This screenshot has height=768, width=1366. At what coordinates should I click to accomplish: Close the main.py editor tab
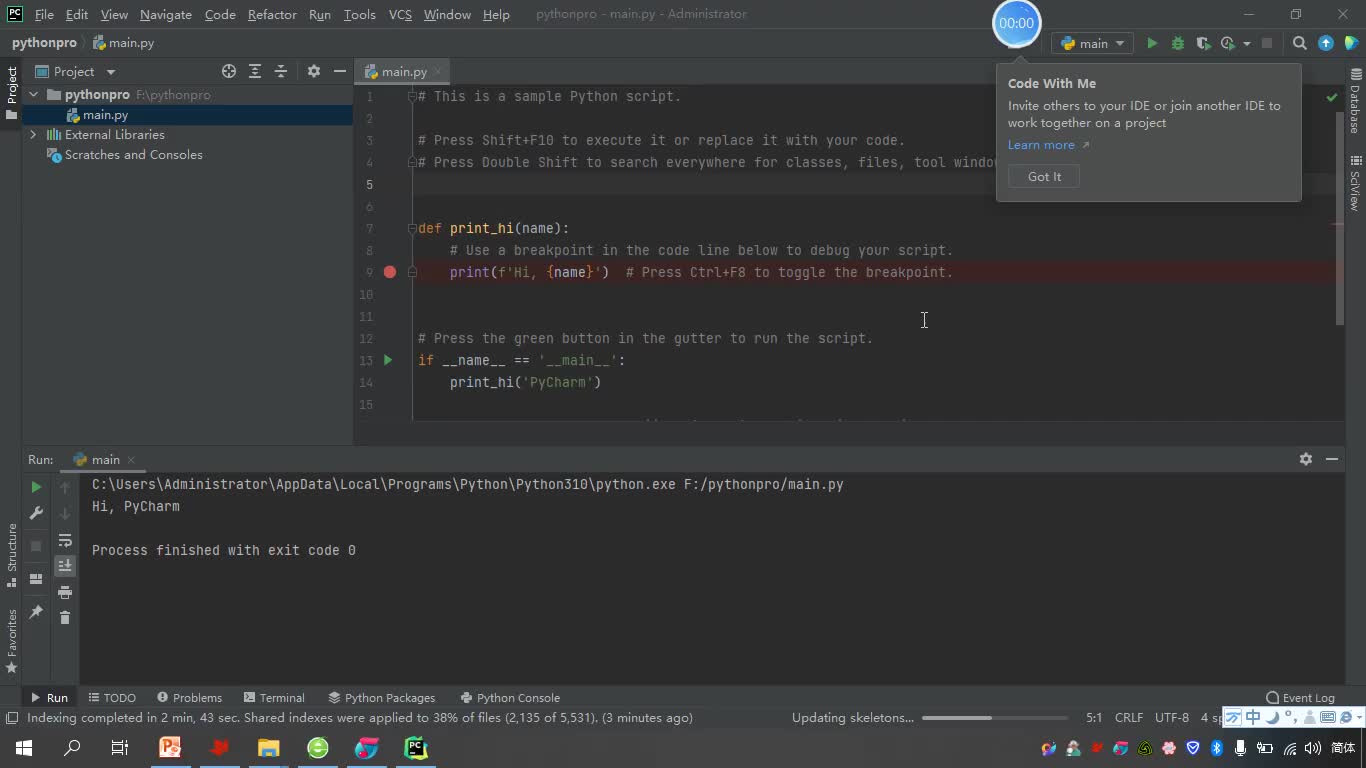click(x=438, y=72)
